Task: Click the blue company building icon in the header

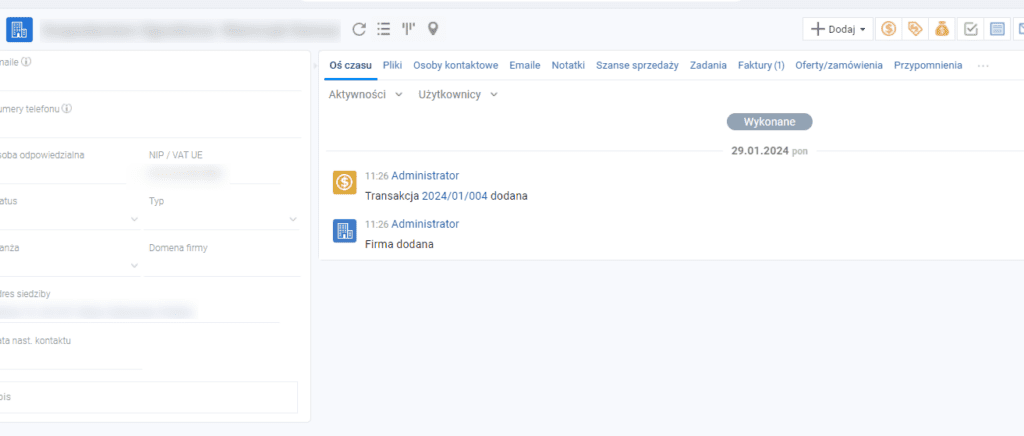Action: point(19,29)
